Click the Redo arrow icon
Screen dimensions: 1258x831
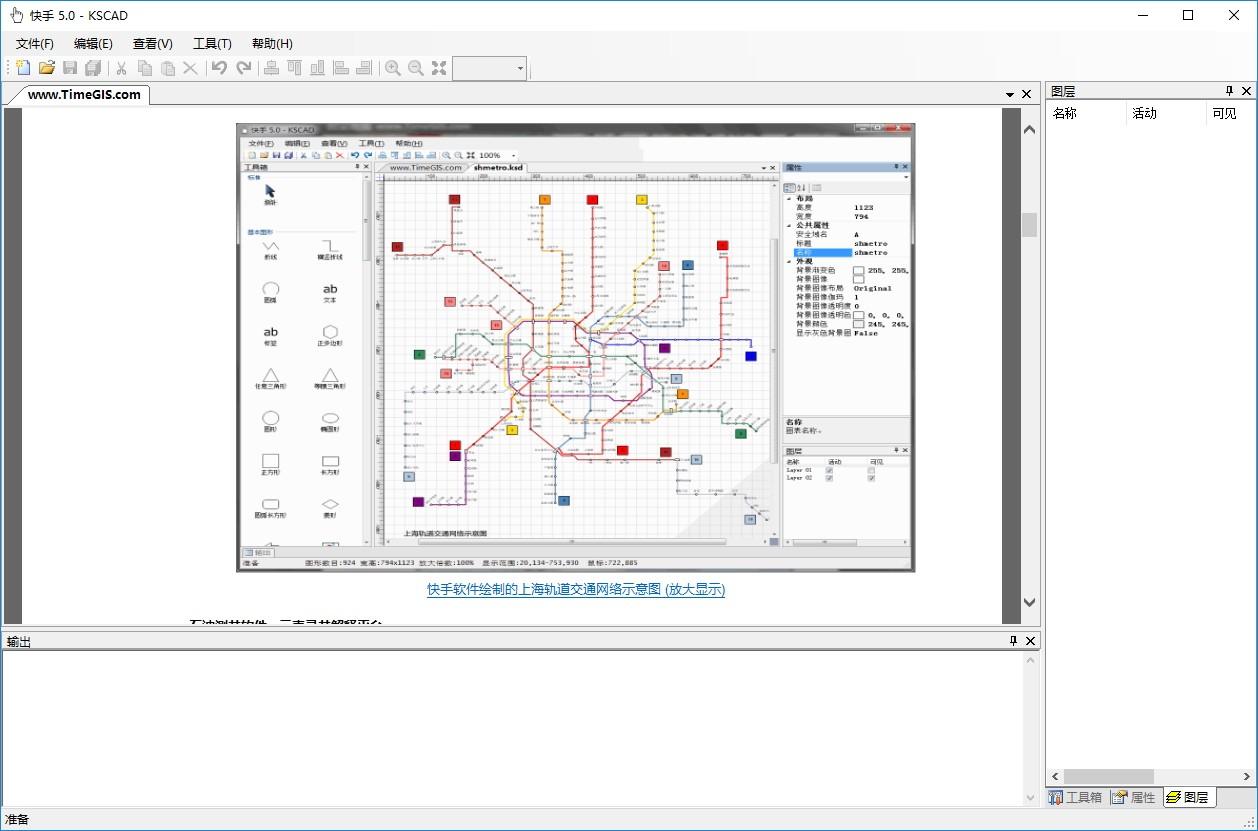click(x=243, y=68)
